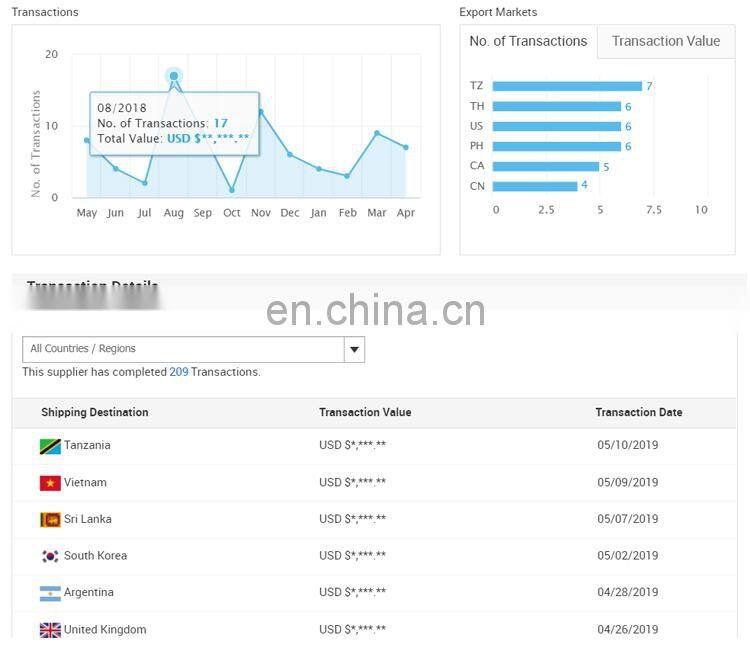The width and height of the screenshot is (750, 648).
Task: Open the All Countries / Regions dropdown
Action: coord(183,349)
